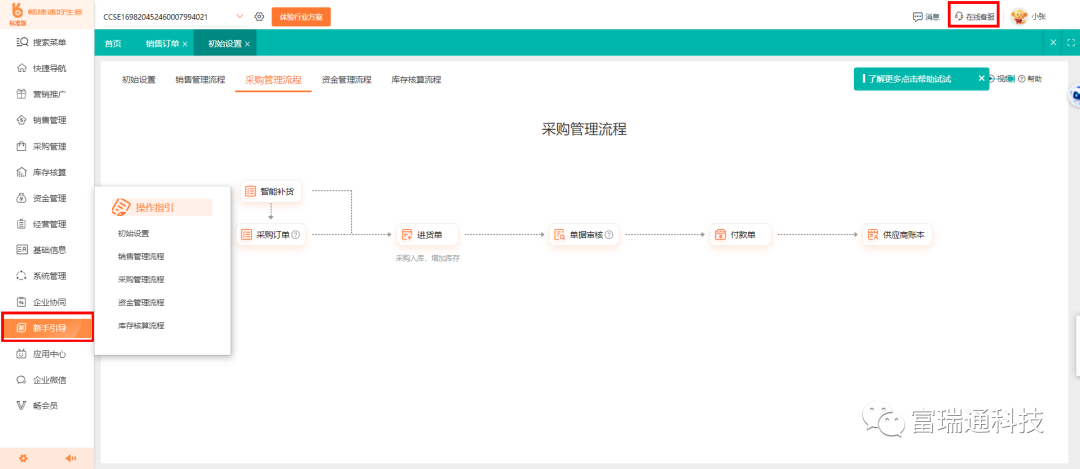The height and width of the screenshot is (469, 1080).
Task: Toggle fullscreen icon on tab bar
Action: 1071,43
